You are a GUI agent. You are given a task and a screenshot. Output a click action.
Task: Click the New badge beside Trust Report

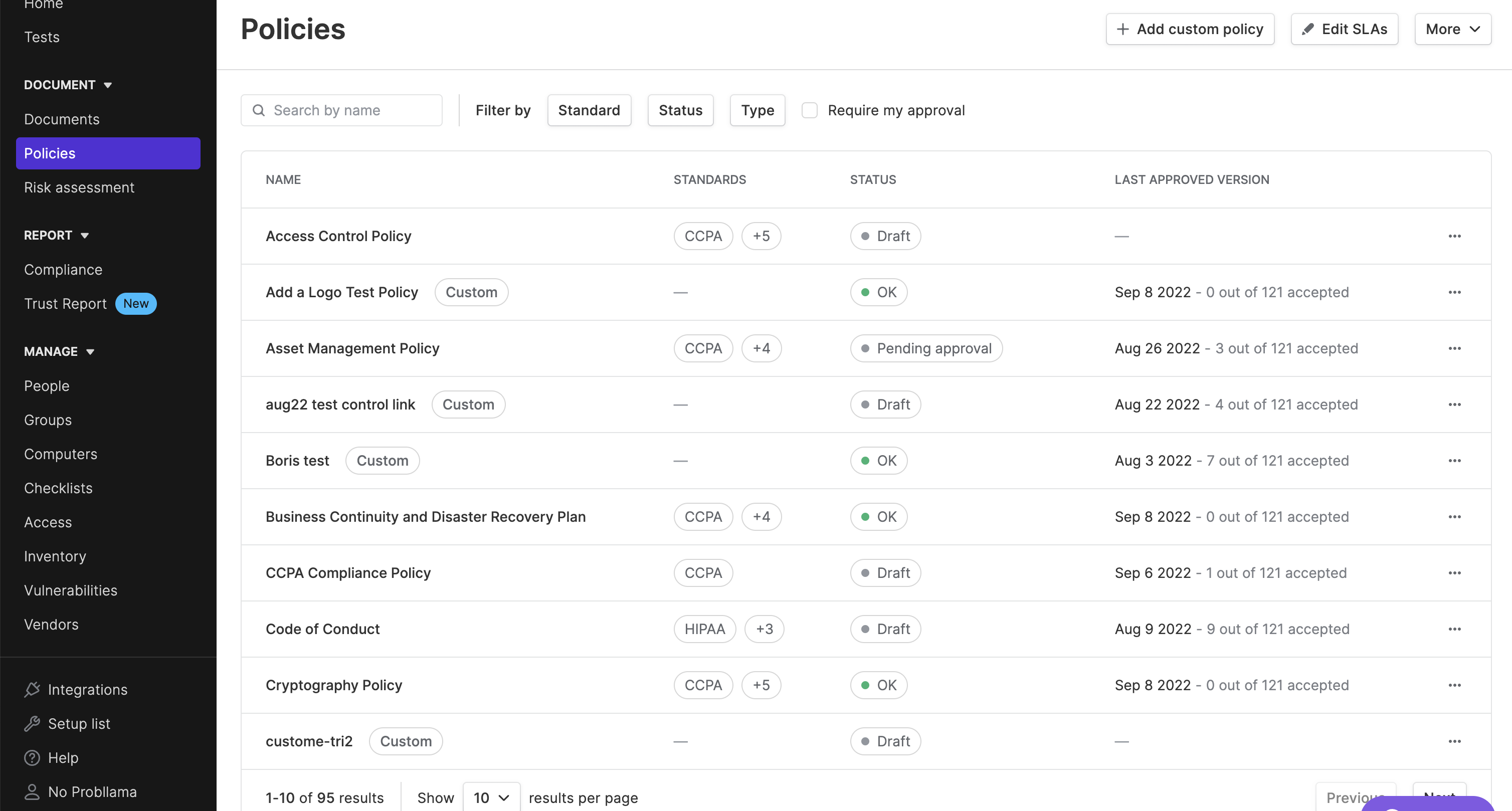point(135,303)
